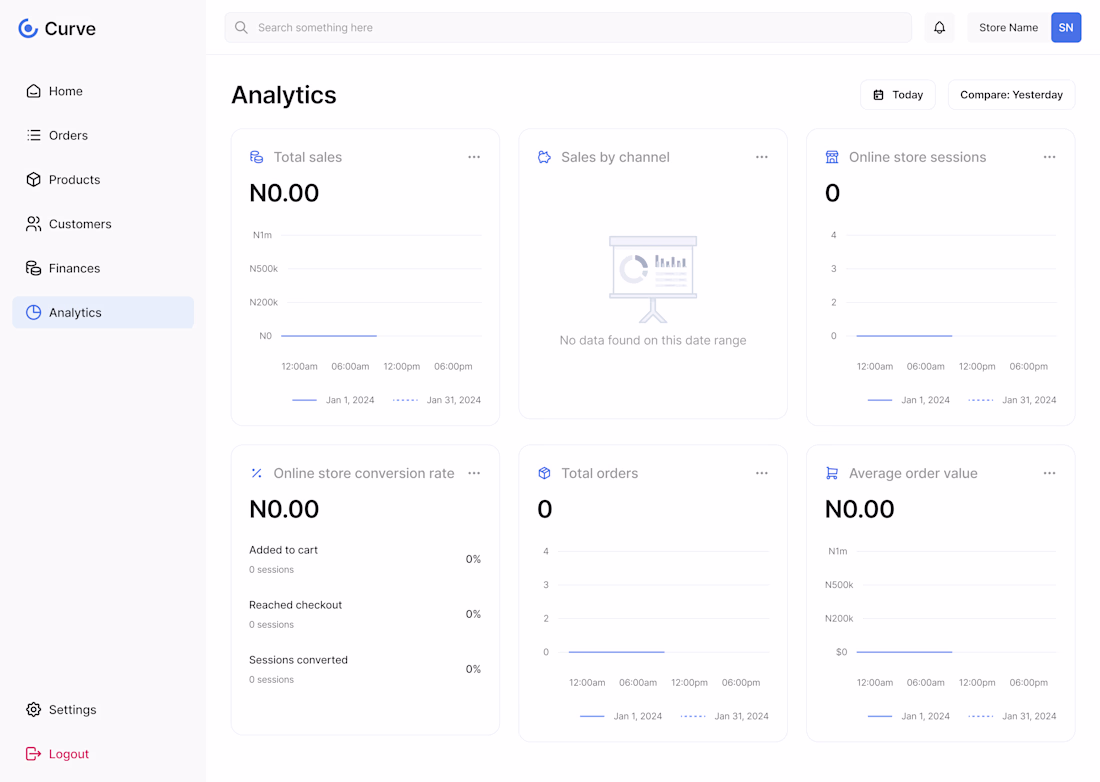
Task: Go to Orders in the sidebar
Action: click(102, 135)
